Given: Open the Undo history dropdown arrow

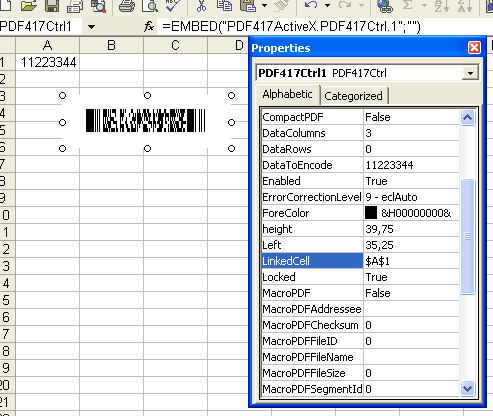Looking at the screenshot, I should (327, 5).
